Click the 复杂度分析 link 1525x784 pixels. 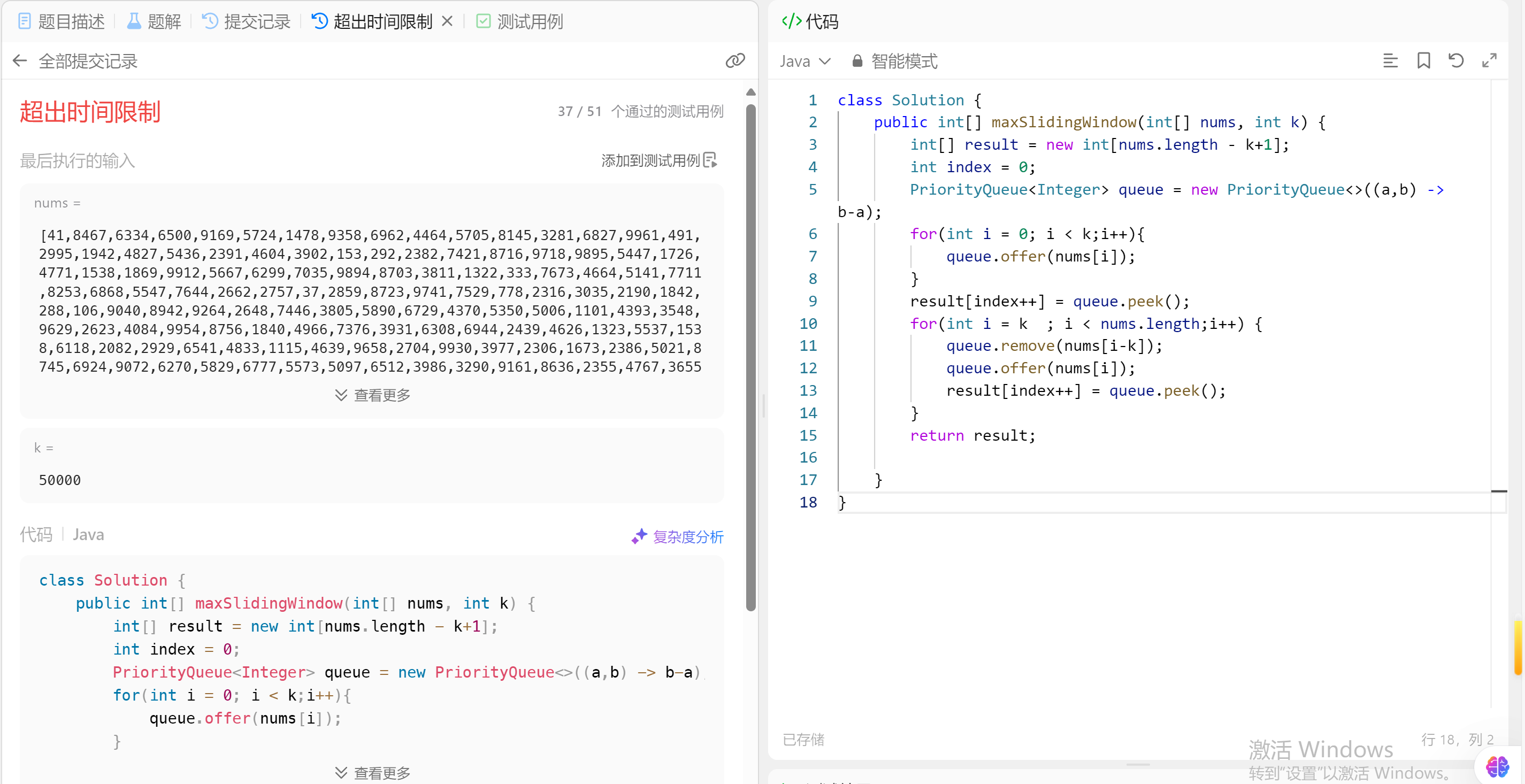[x=677, y=536]
